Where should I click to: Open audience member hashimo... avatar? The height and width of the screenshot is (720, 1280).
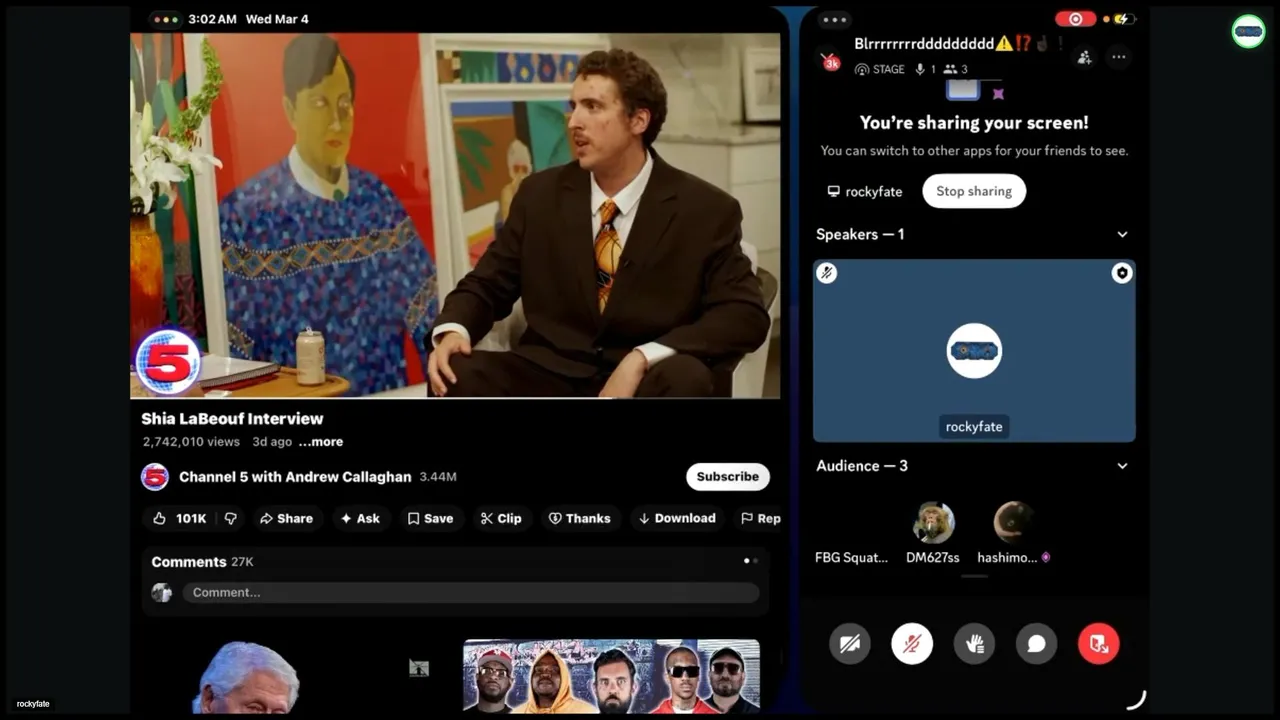pos(1013,523)
